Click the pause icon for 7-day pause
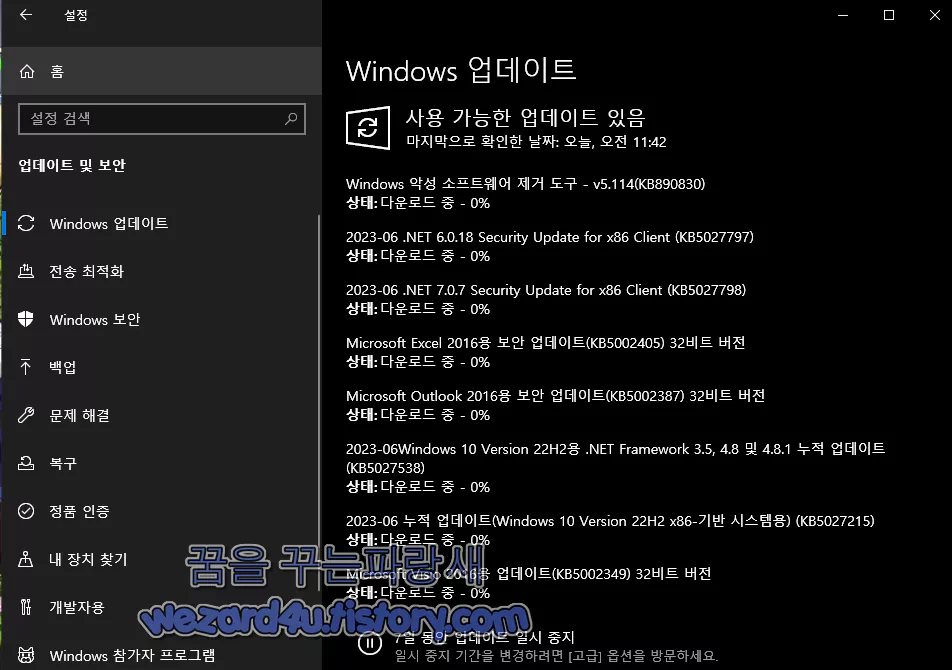This screenshot has width=952, height=670. pos(370,643)
